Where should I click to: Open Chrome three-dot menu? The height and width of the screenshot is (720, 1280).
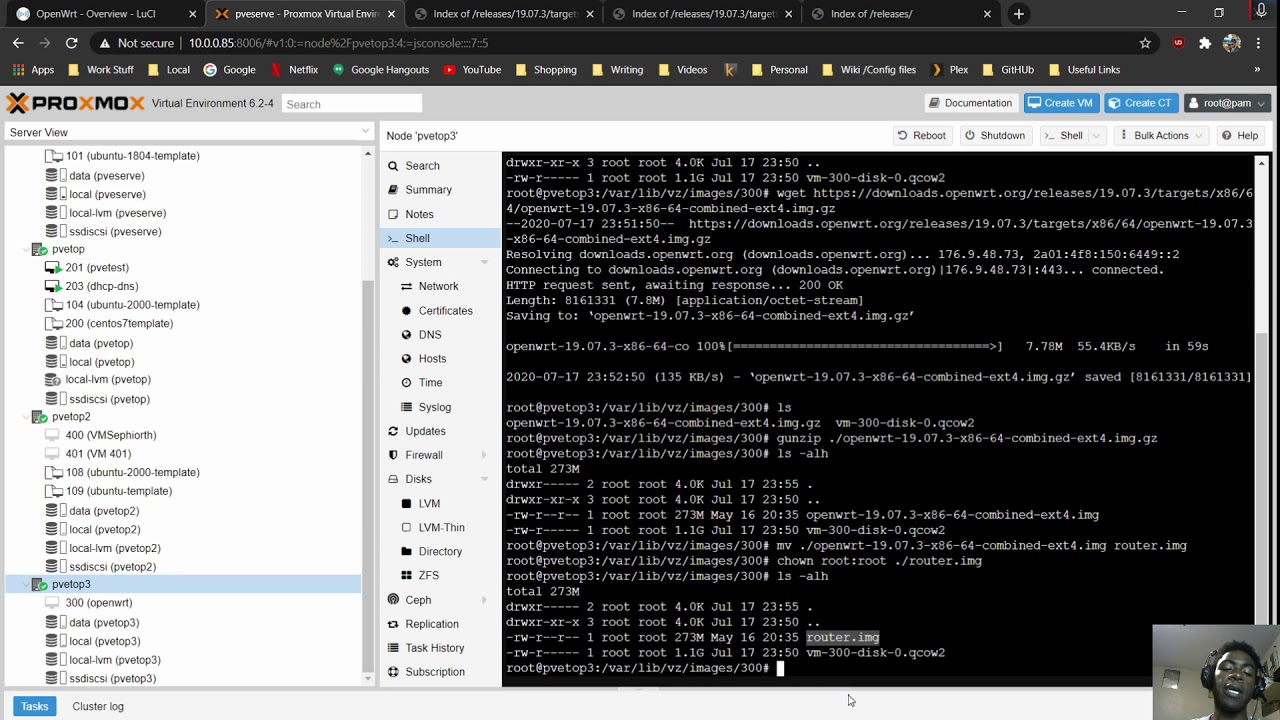pos(1259,43)
